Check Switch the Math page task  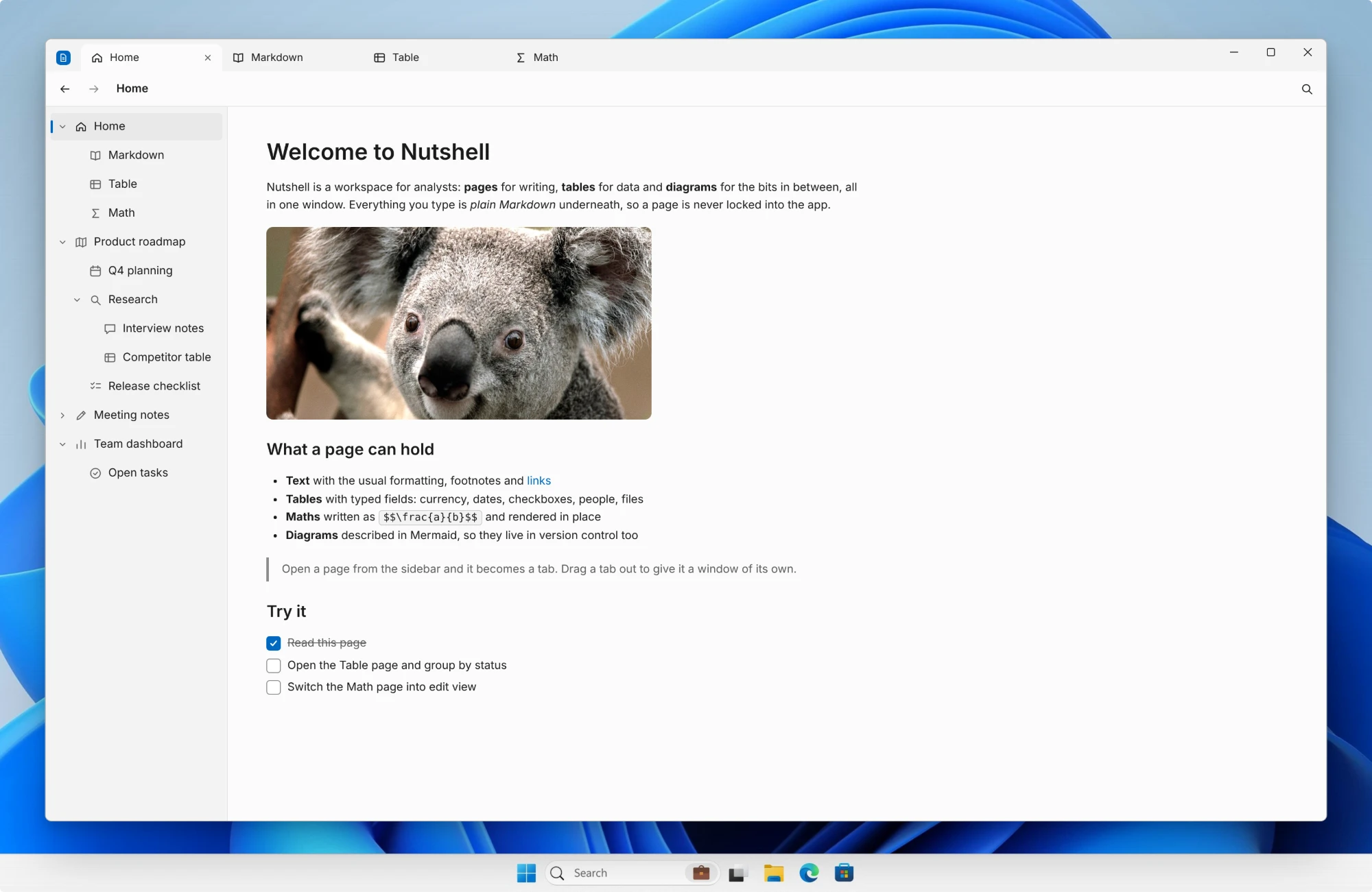[274, 688]
